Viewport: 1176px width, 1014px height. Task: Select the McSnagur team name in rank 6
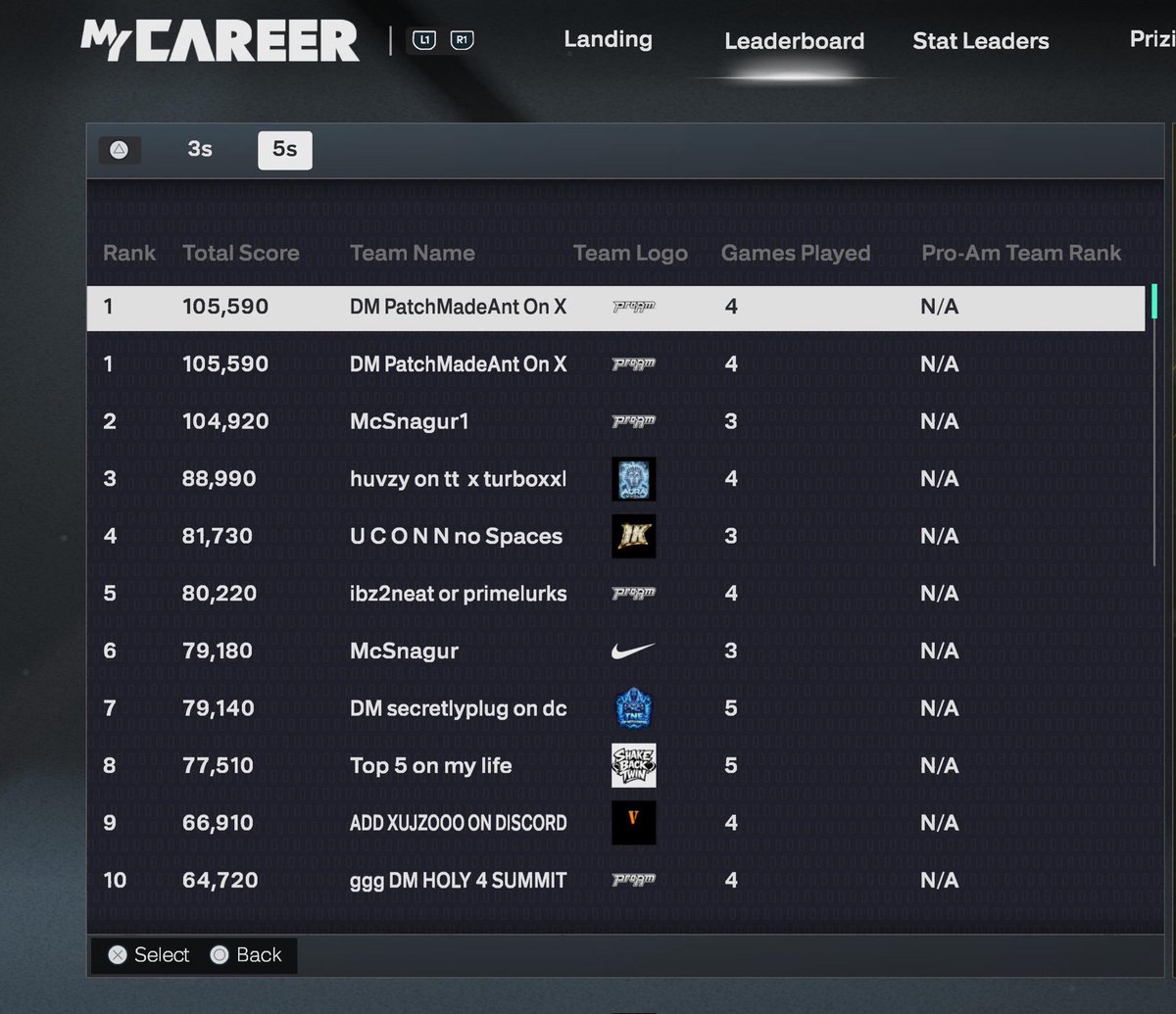coord(404,651)
